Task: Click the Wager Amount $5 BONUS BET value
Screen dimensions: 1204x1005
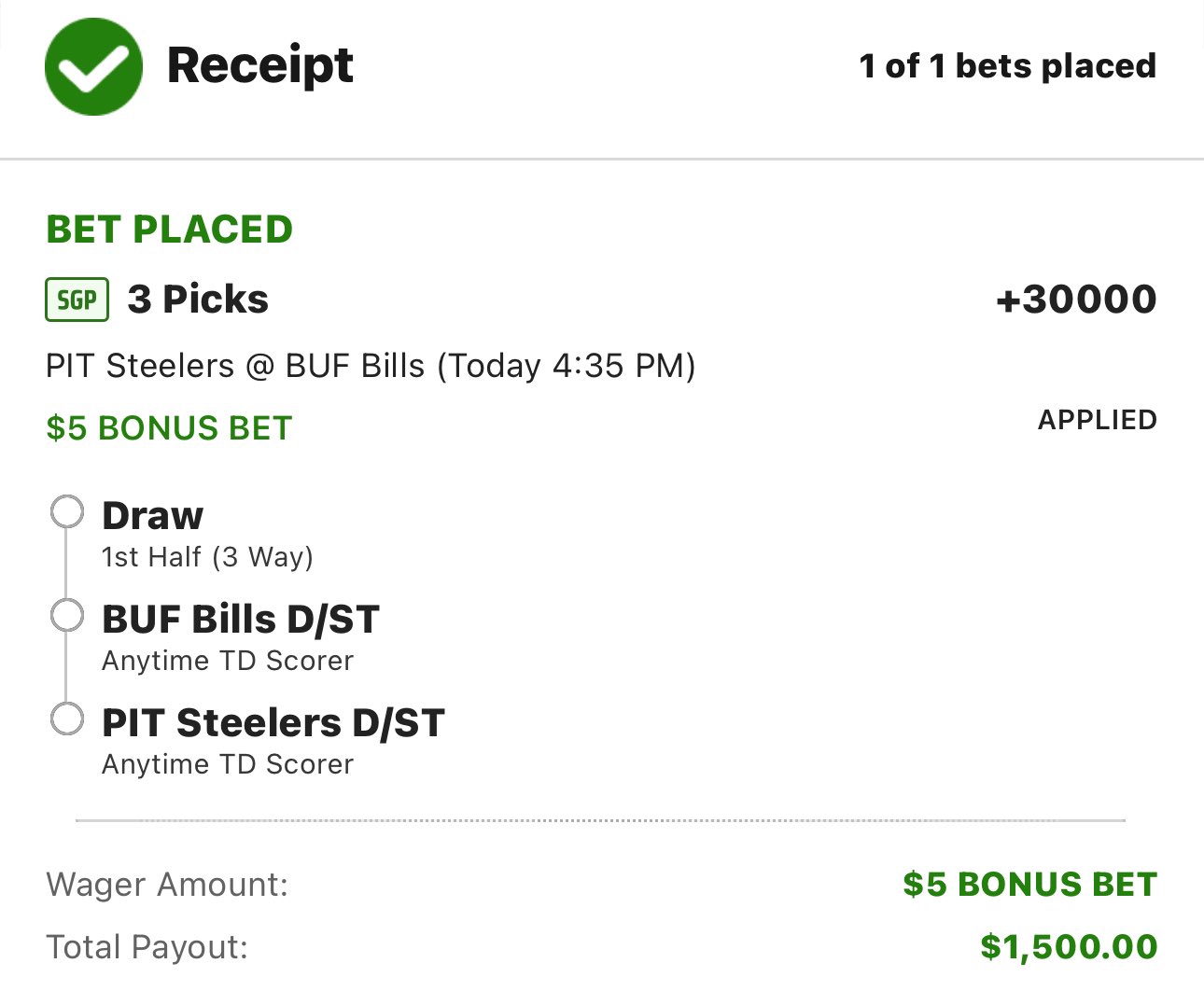Action: point(1029,885)
